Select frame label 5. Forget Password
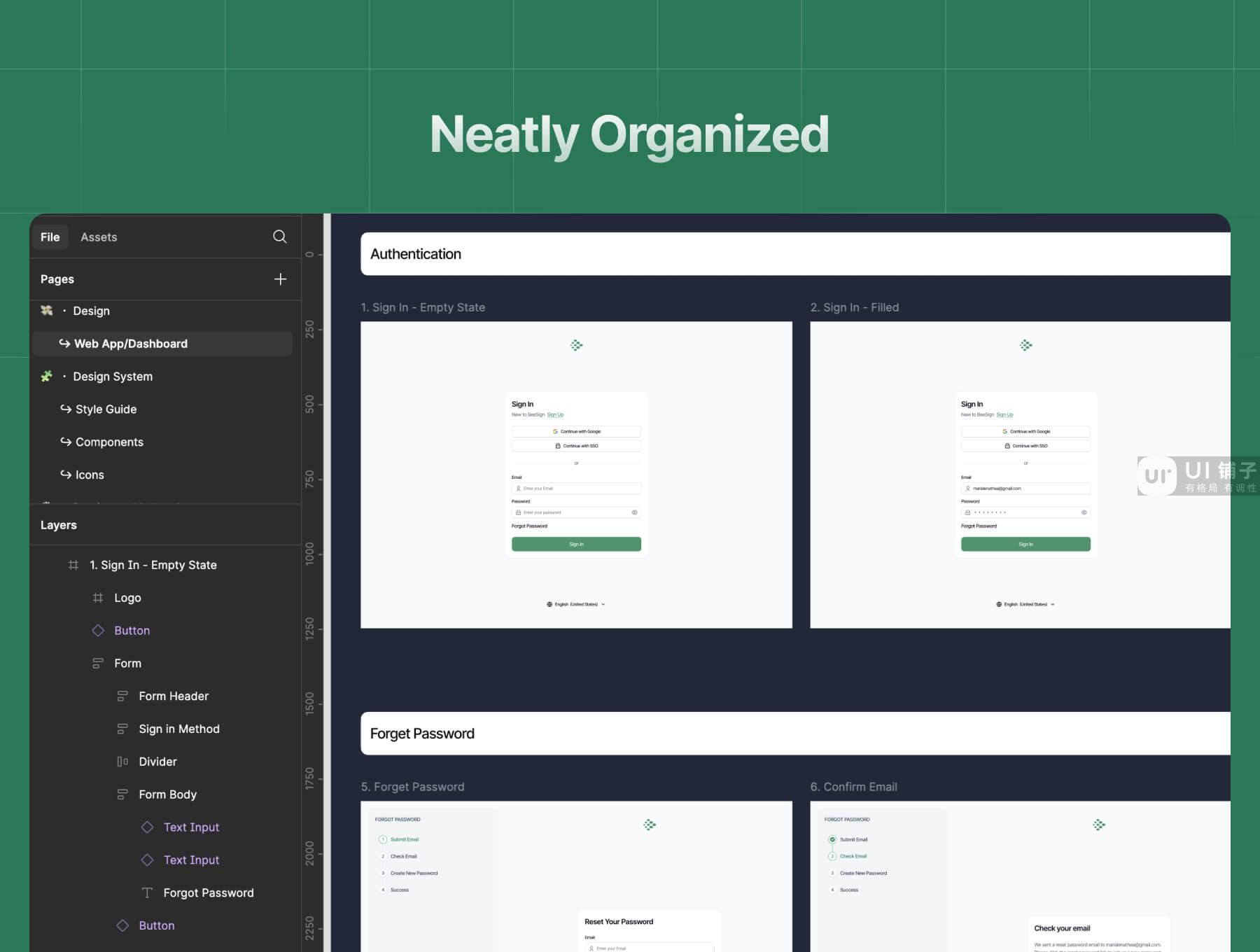Screen dimensions: 1260x952 pyautogui.click(x=412, y=787)
